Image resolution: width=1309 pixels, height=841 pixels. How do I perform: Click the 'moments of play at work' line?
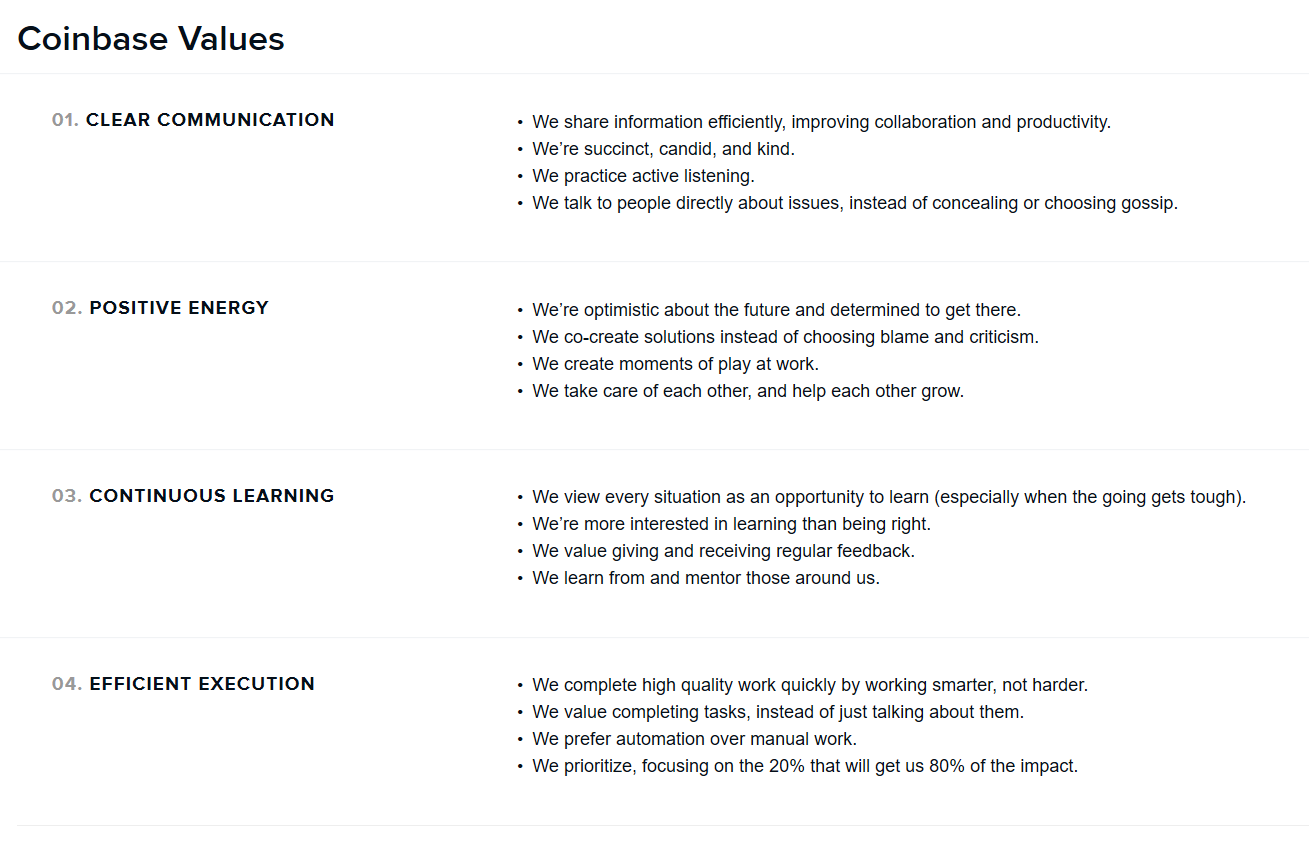click(675, 364)
